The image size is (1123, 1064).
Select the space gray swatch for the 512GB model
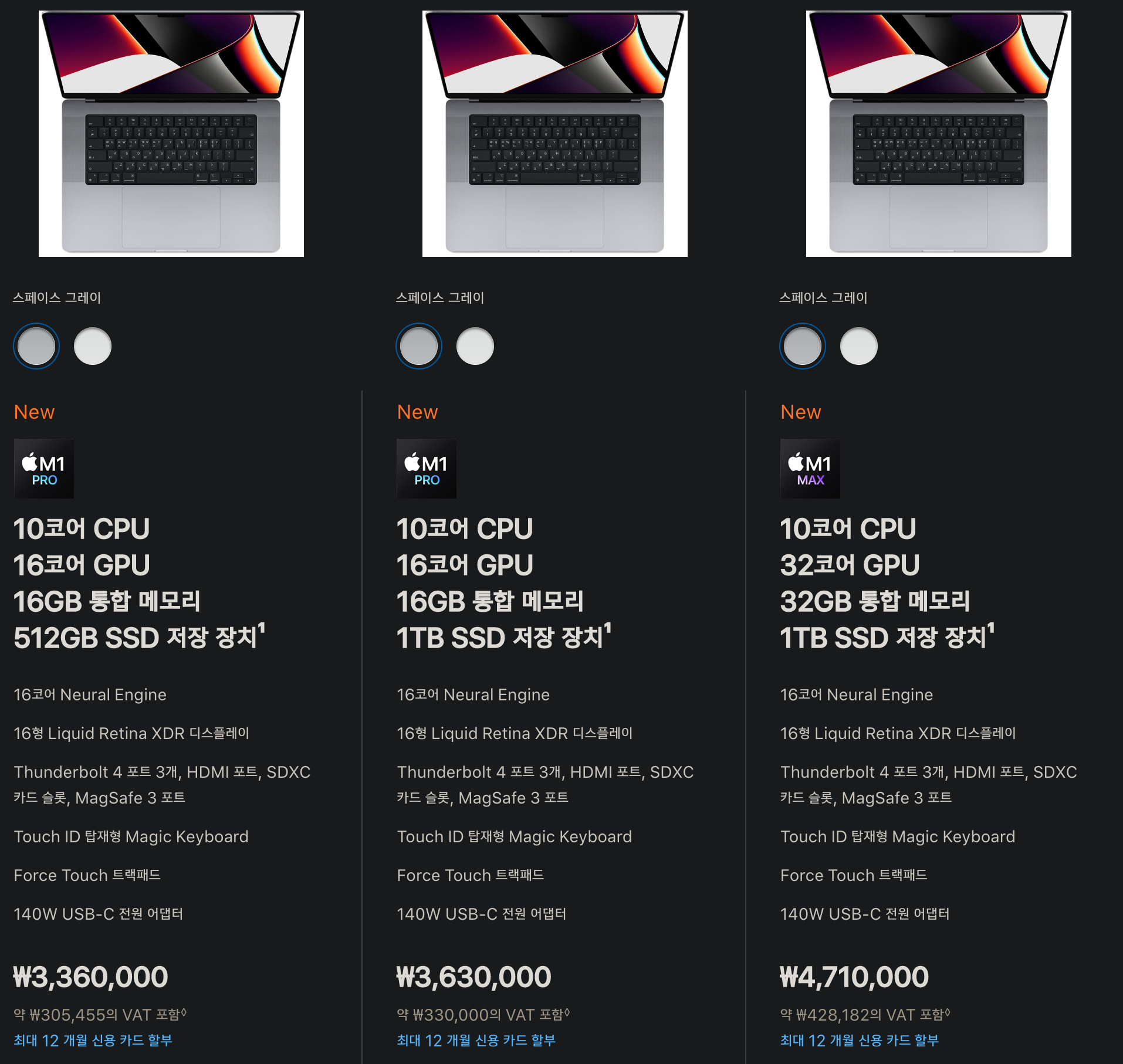click(x=36, y=346)
